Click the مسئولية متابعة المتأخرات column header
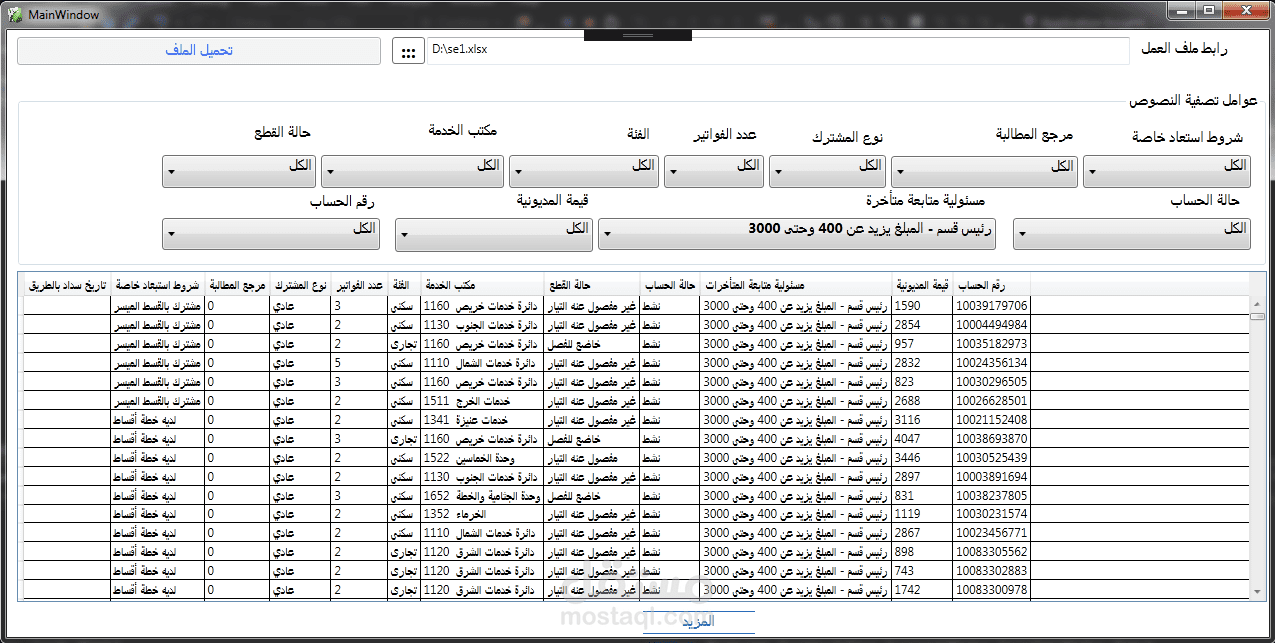1275x643 pixels. click(796, 284)
